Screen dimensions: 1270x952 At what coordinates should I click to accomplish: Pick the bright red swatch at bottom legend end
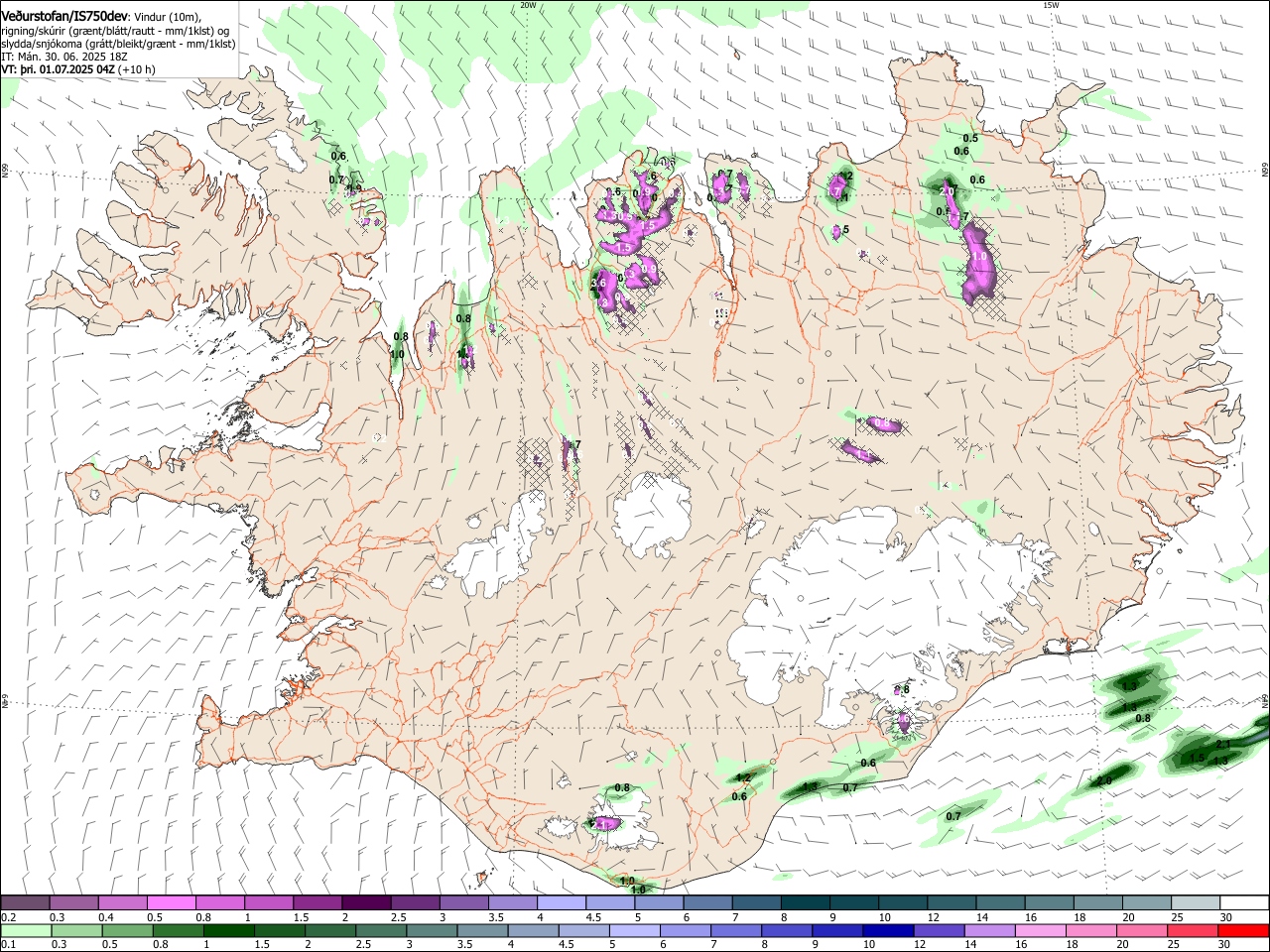point(1243,930)
